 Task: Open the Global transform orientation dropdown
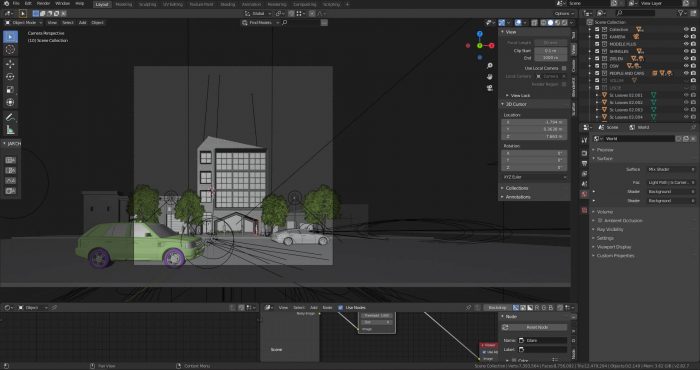tap(258, 13)
